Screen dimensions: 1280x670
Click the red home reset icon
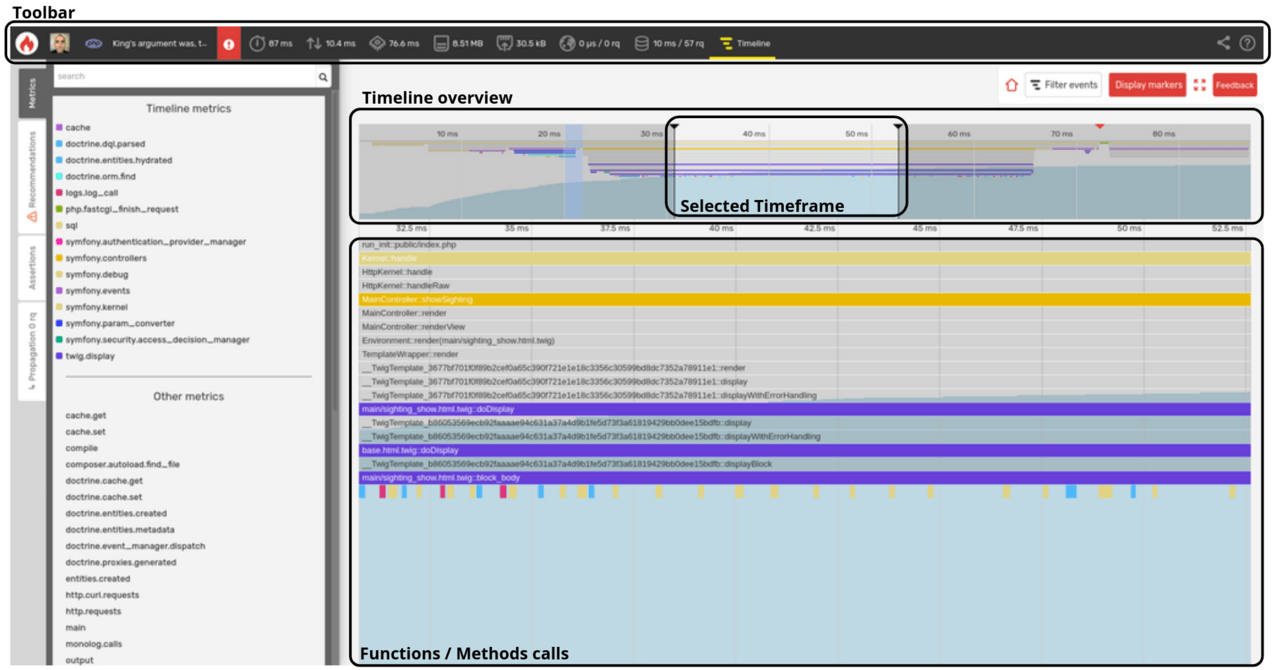click(1011, 85)
